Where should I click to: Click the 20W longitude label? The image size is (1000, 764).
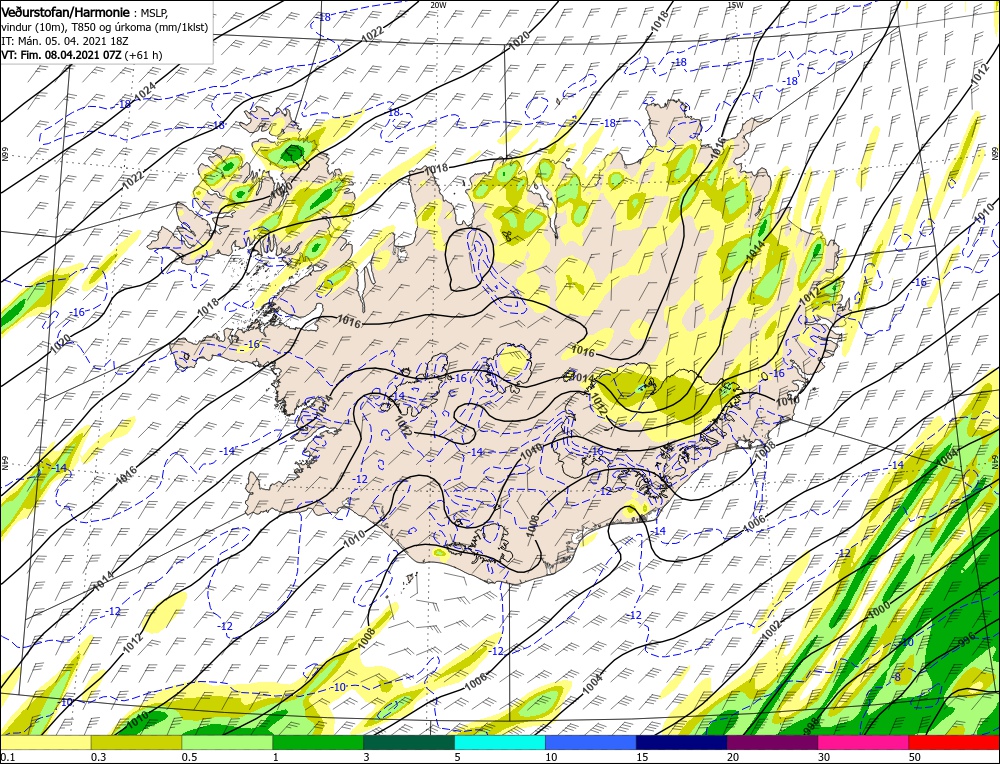[x=438, y=4]
